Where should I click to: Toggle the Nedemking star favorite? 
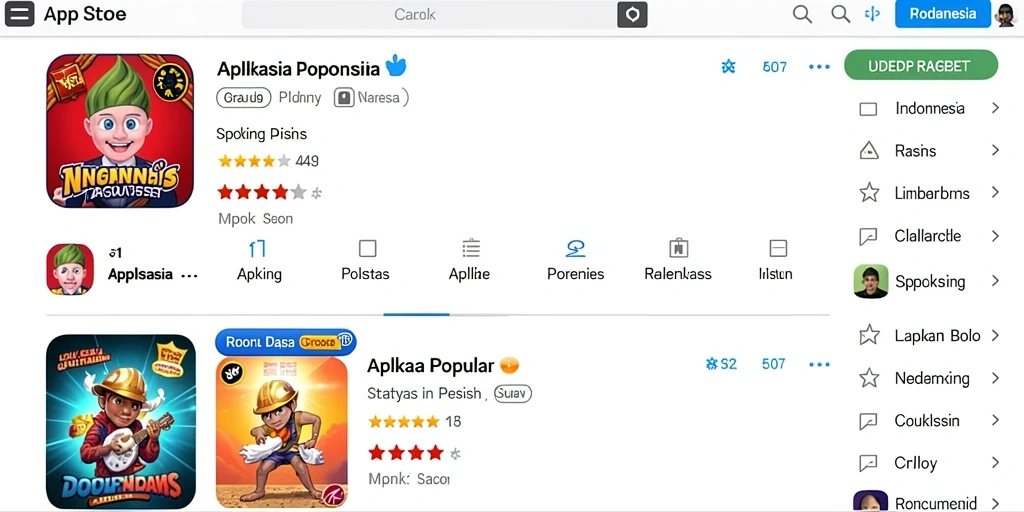coord(869,378)
